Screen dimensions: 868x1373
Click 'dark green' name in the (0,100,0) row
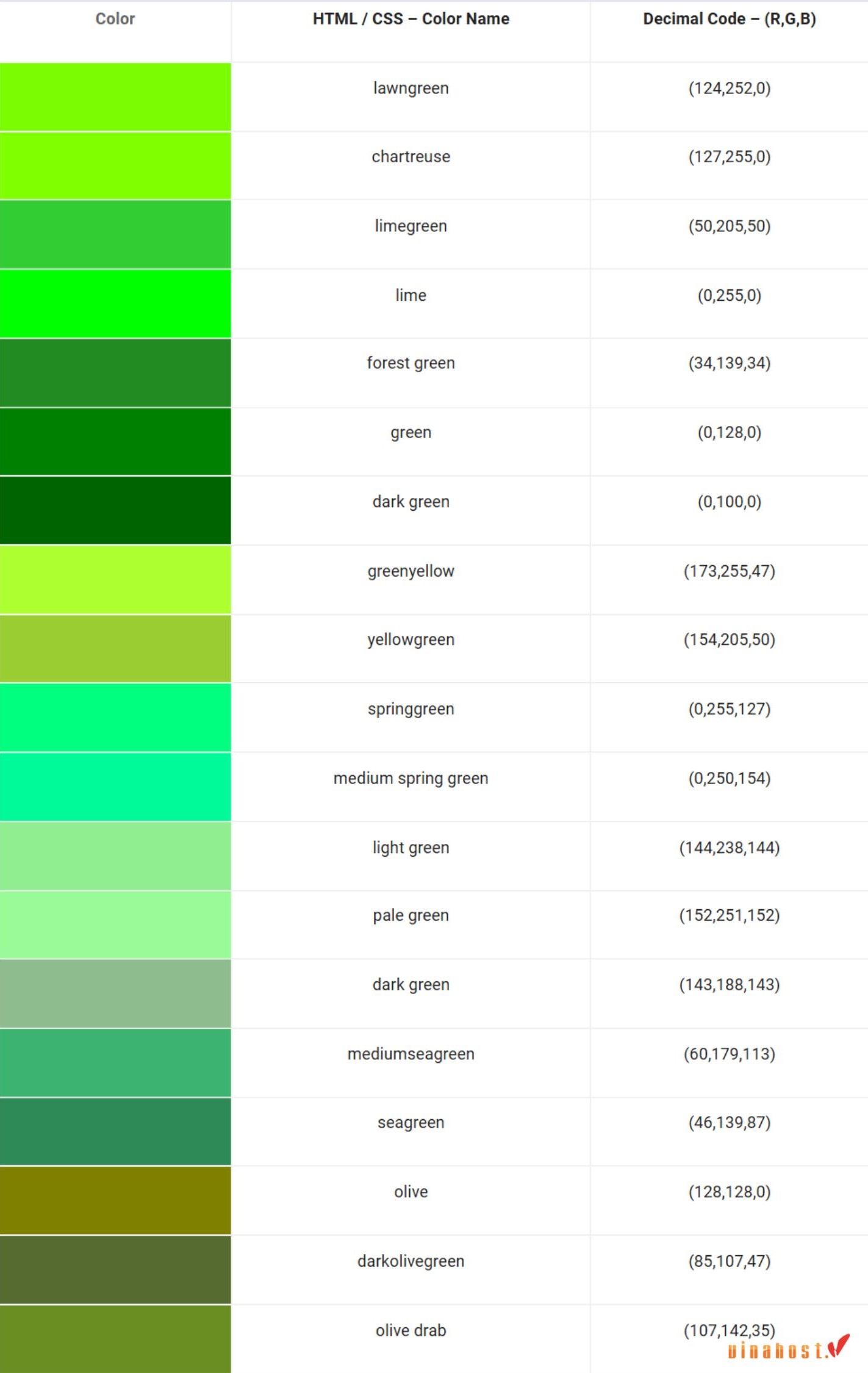(411, 502)
